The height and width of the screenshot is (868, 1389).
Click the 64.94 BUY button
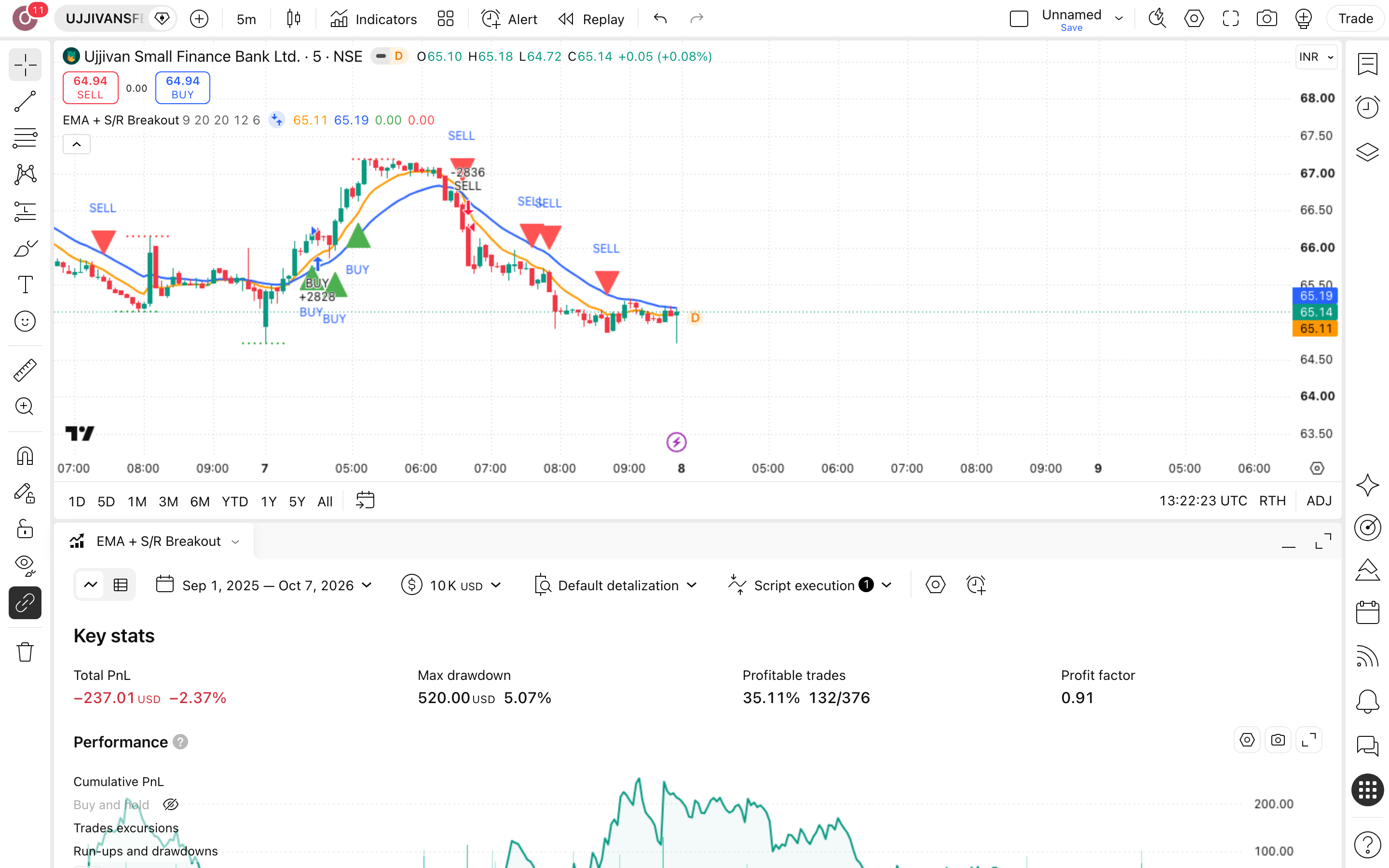pos(182,87)
